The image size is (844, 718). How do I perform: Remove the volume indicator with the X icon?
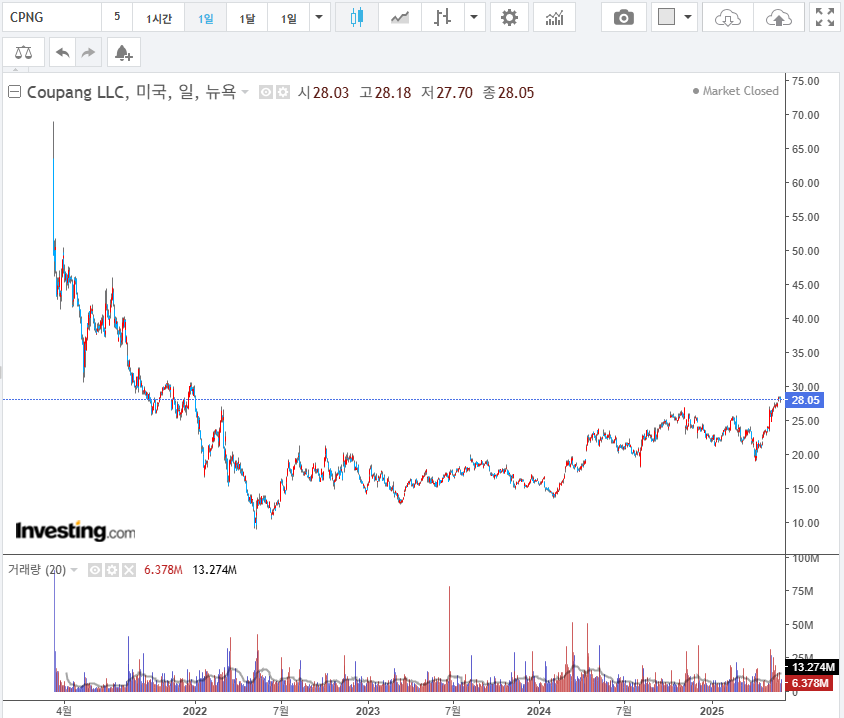pos(129,570)
